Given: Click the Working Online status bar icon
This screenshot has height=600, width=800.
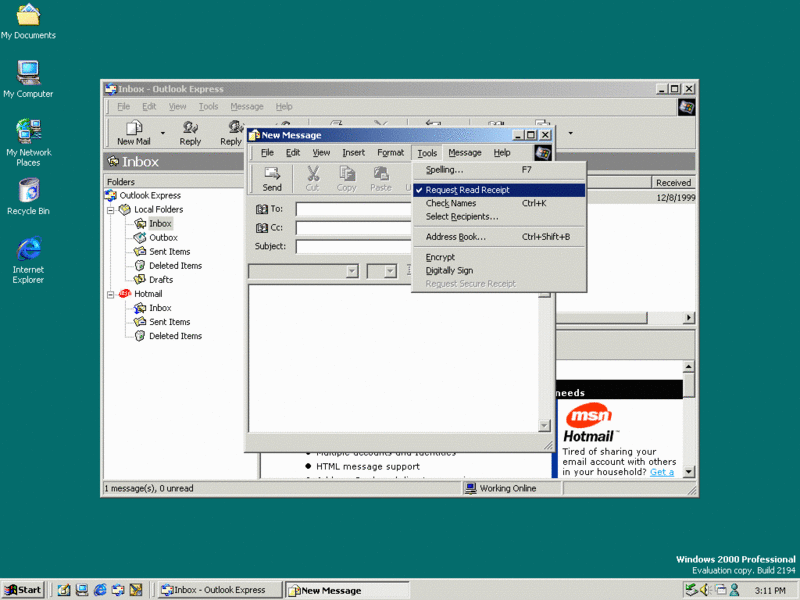Looking at the screenshot, I should 470,488.
